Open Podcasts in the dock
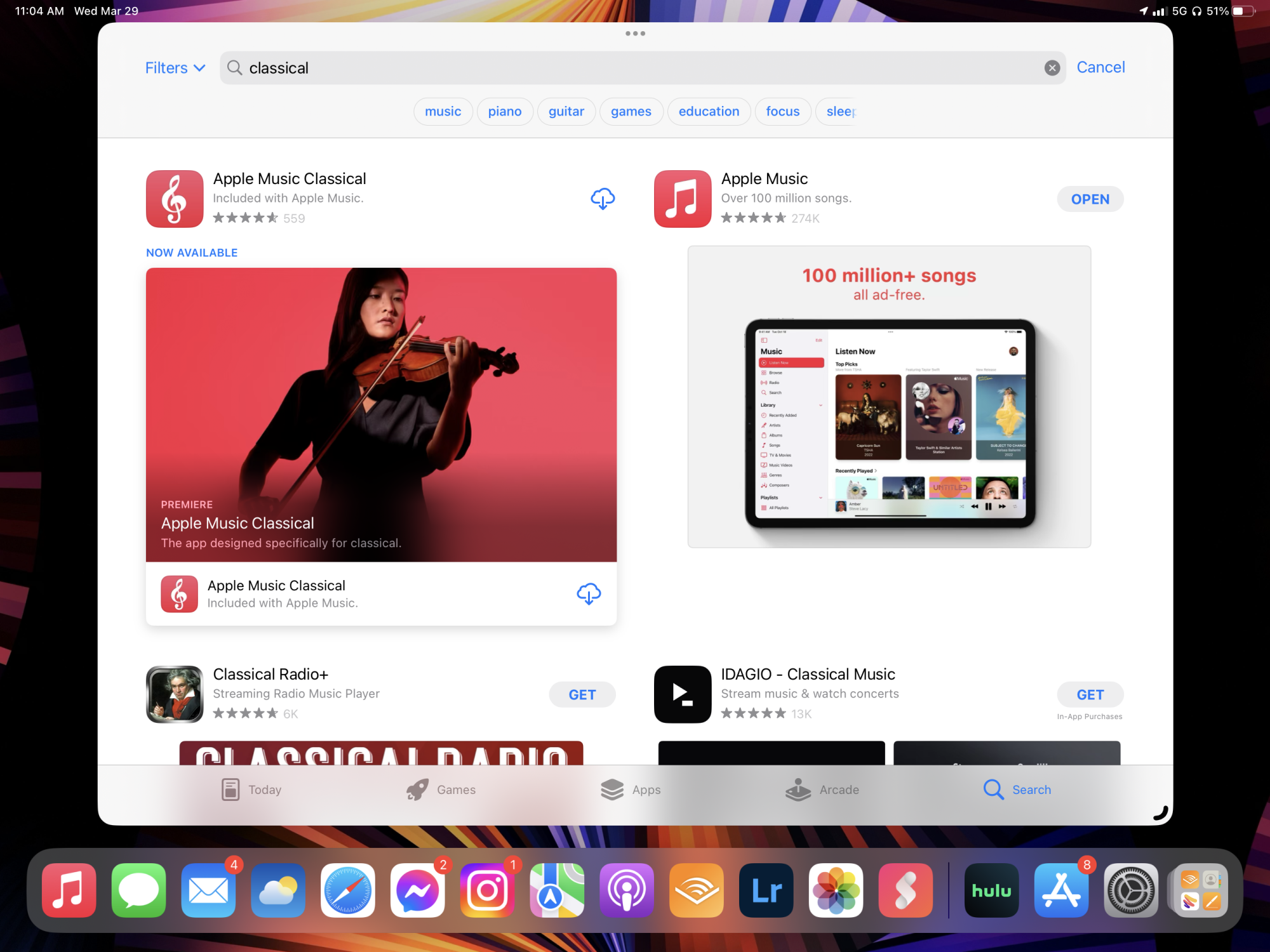1270x952 pixels. 627,890
